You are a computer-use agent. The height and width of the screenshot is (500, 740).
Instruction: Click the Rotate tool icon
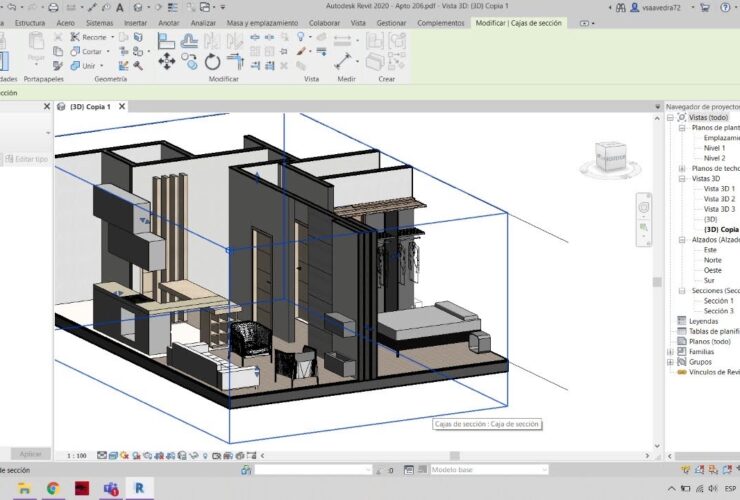click(212, 62)
